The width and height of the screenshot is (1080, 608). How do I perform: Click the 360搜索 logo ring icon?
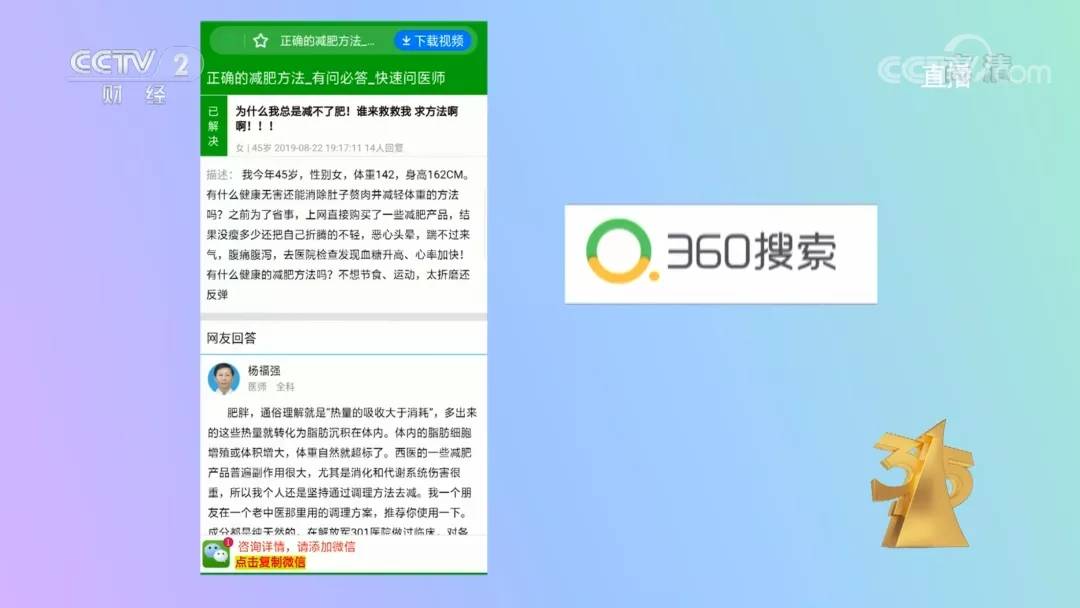(620, 251)
